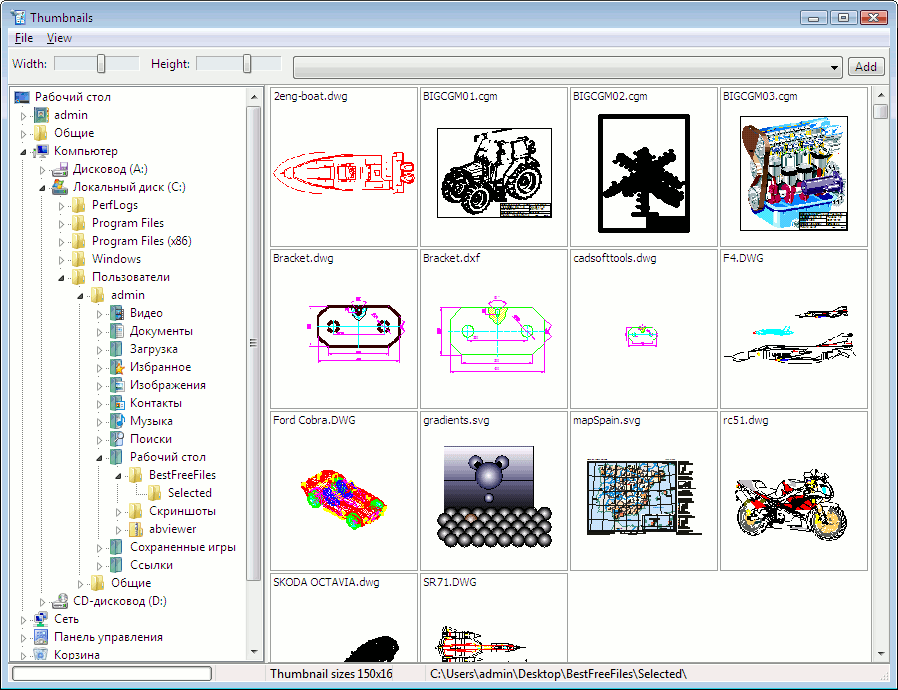Open the 2eng-boat.dwg thumbnail
Image resolution: width=898 pixels, height=690 pixels.
click(344, 167)
